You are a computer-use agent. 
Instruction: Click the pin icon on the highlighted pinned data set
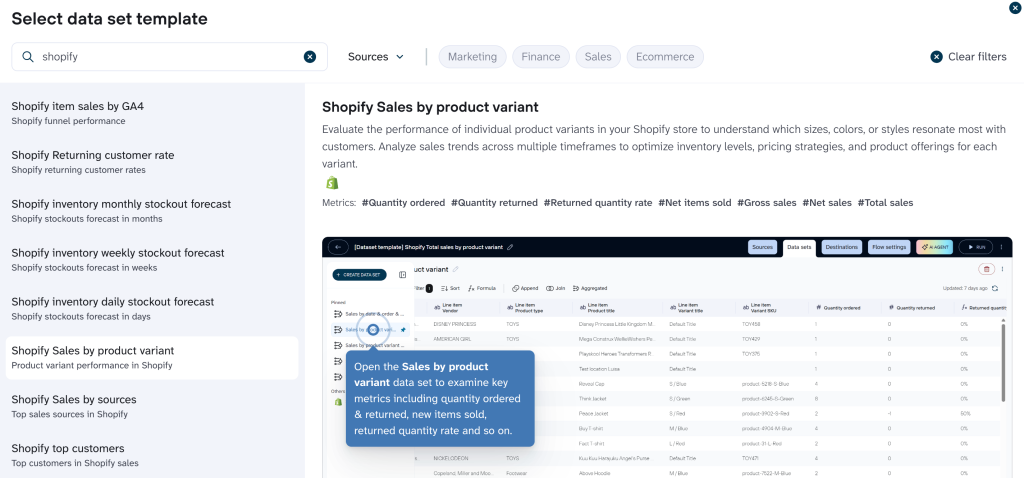tap(403, 330)
